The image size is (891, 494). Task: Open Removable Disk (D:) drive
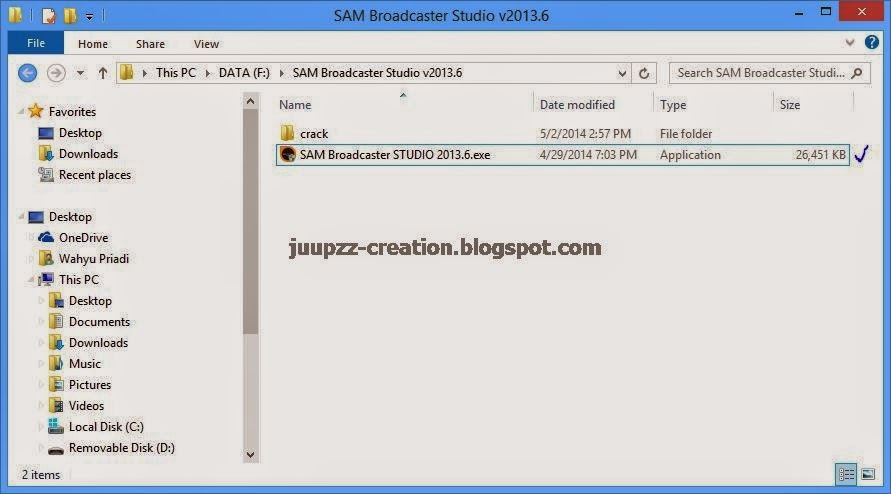tap(122, 448)
